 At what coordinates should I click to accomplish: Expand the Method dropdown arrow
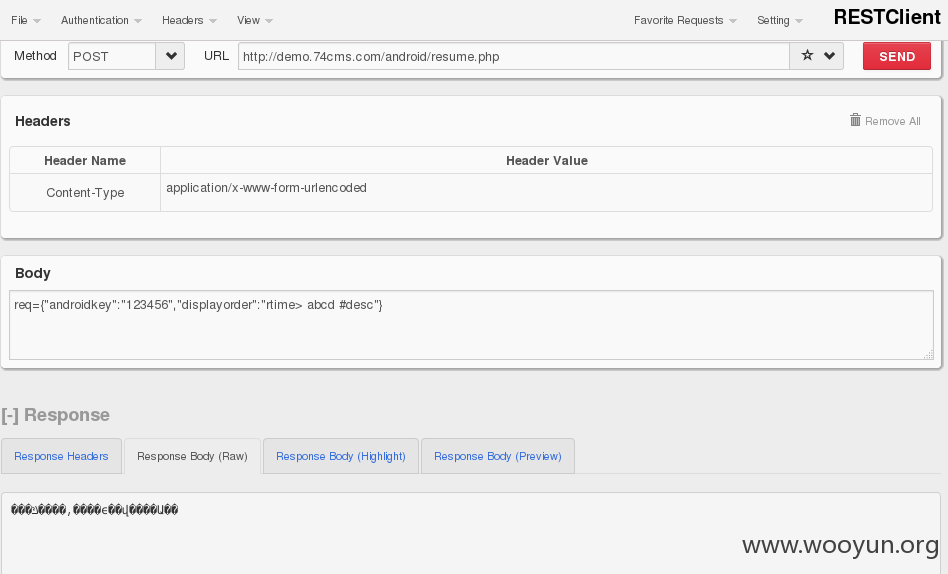[x=170, y=56]
